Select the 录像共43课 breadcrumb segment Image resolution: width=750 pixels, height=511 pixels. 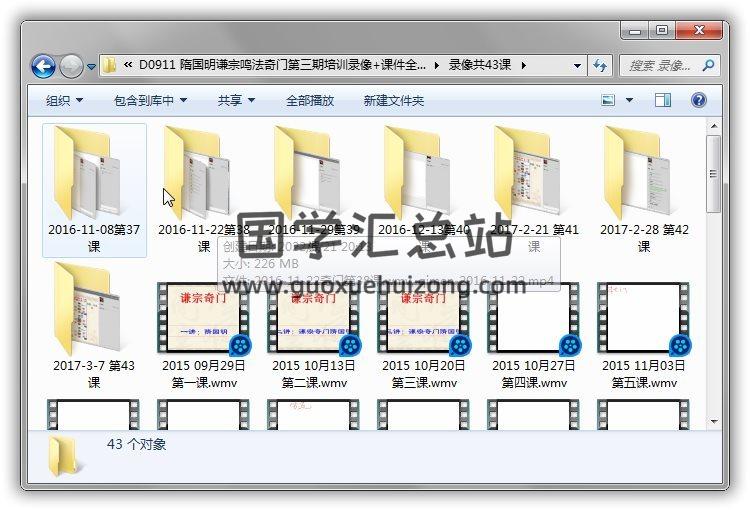480,65
